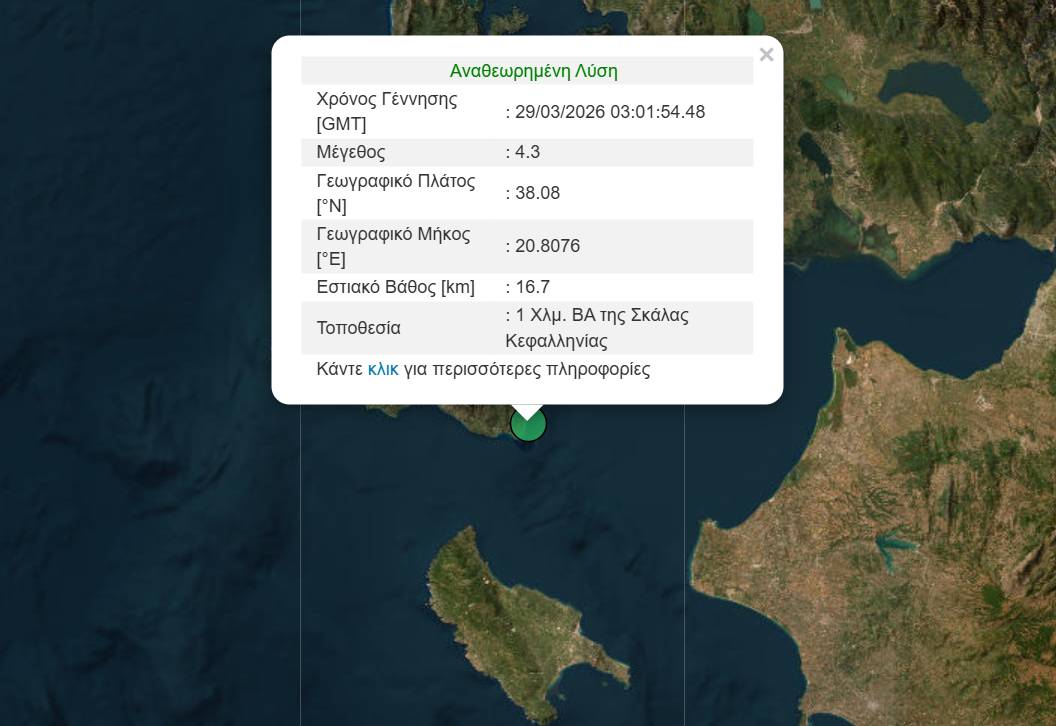1056x726 pixels.
Task: Click the magnitude value 4.3
Action: click(527, 152)
